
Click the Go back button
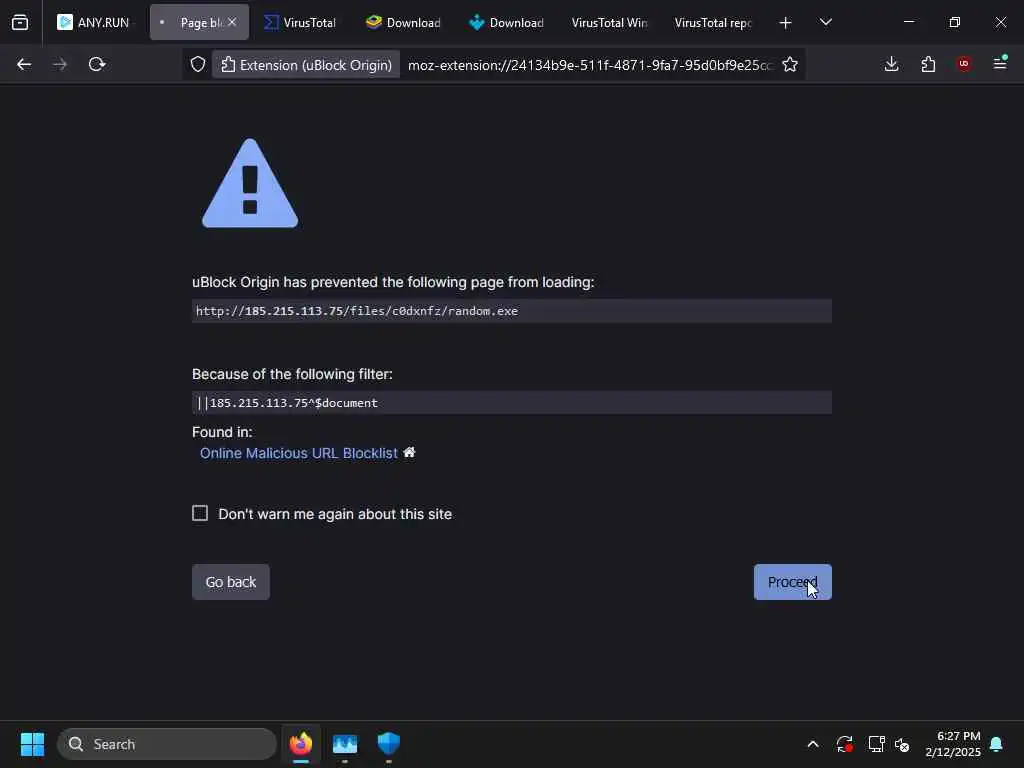tap(231, 582)
